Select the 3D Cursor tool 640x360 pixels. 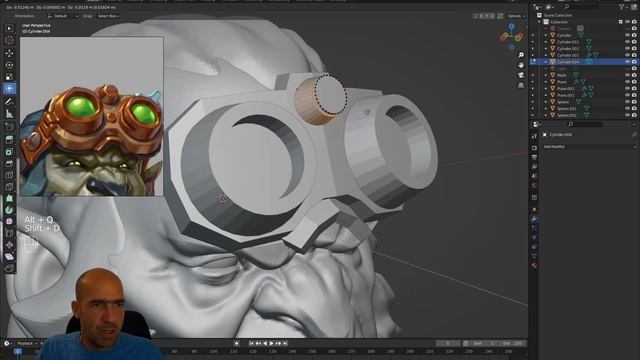coord(9,40)
